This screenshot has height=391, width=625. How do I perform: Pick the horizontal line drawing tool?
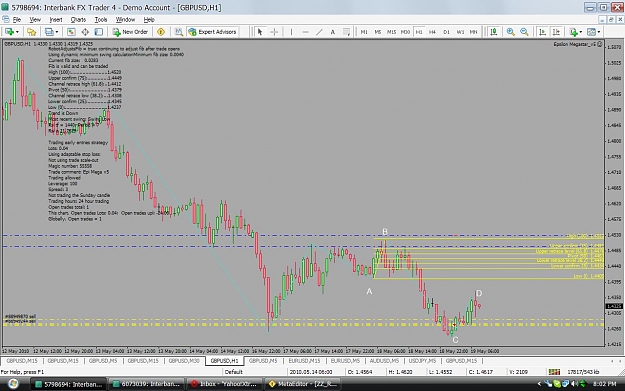305,32
